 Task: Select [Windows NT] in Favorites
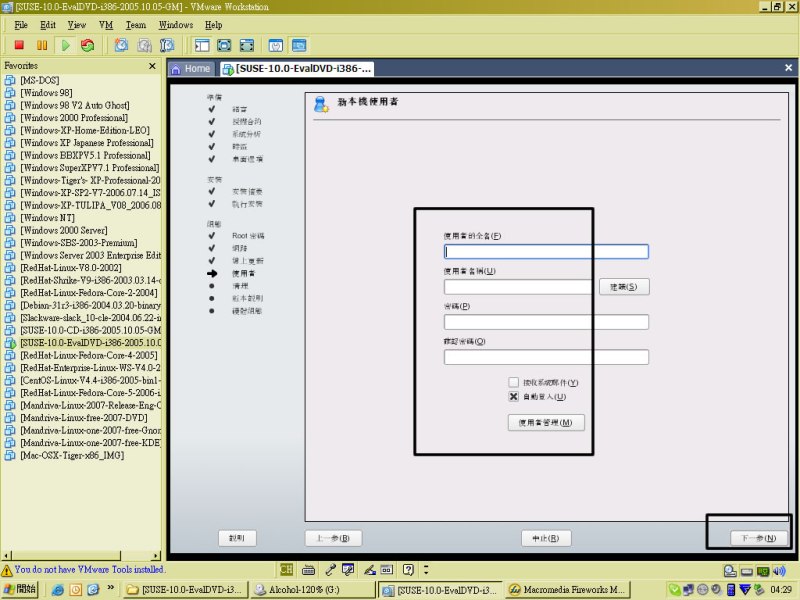[x=47, y=218]
